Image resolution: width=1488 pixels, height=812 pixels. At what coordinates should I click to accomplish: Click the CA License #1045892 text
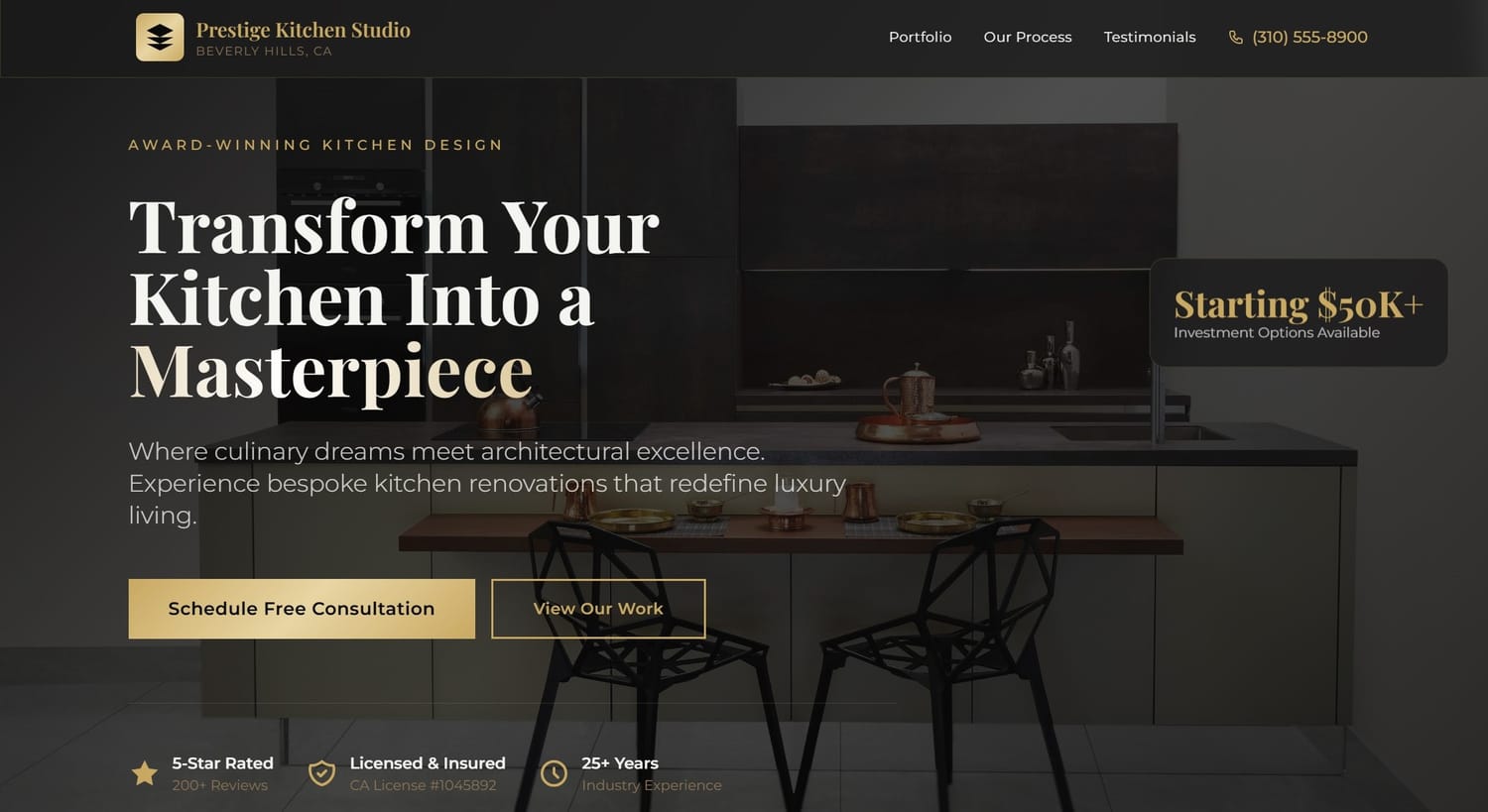pos(423,785)
